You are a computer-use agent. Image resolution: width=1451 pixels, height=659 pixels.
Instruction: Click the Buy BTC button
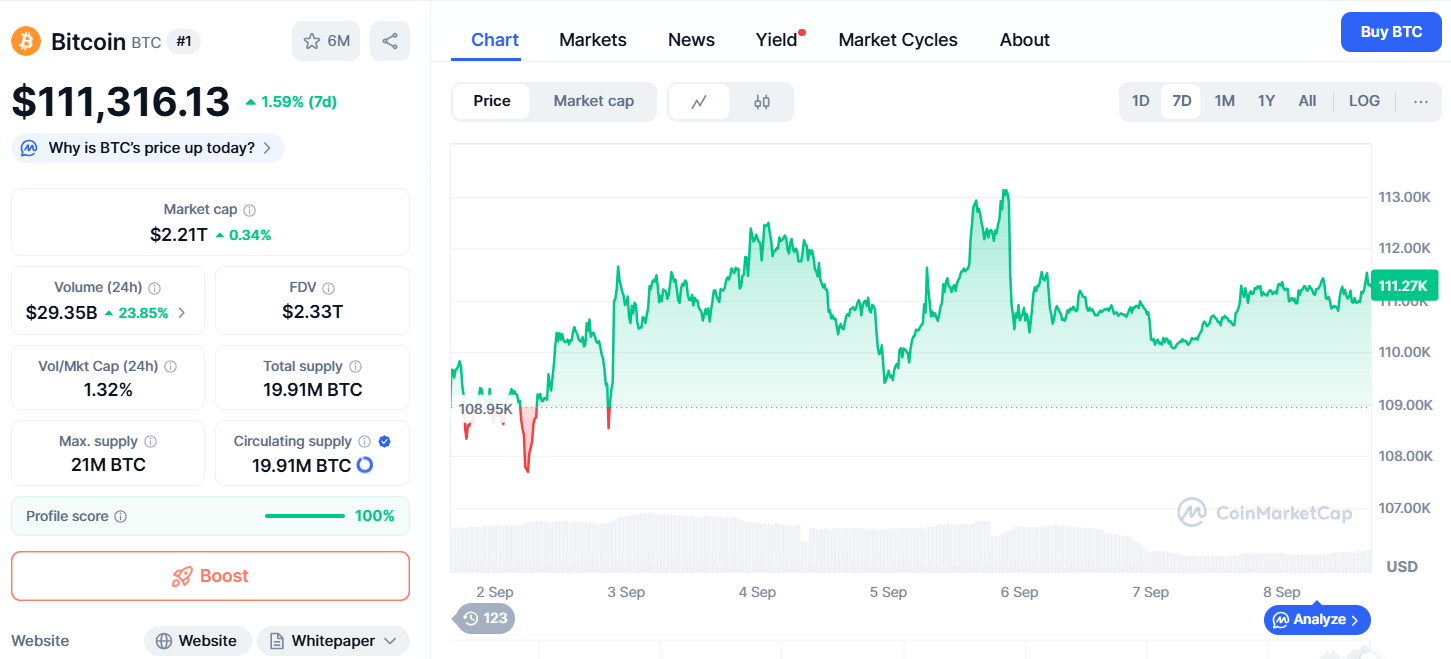[x=1391, y=32]
